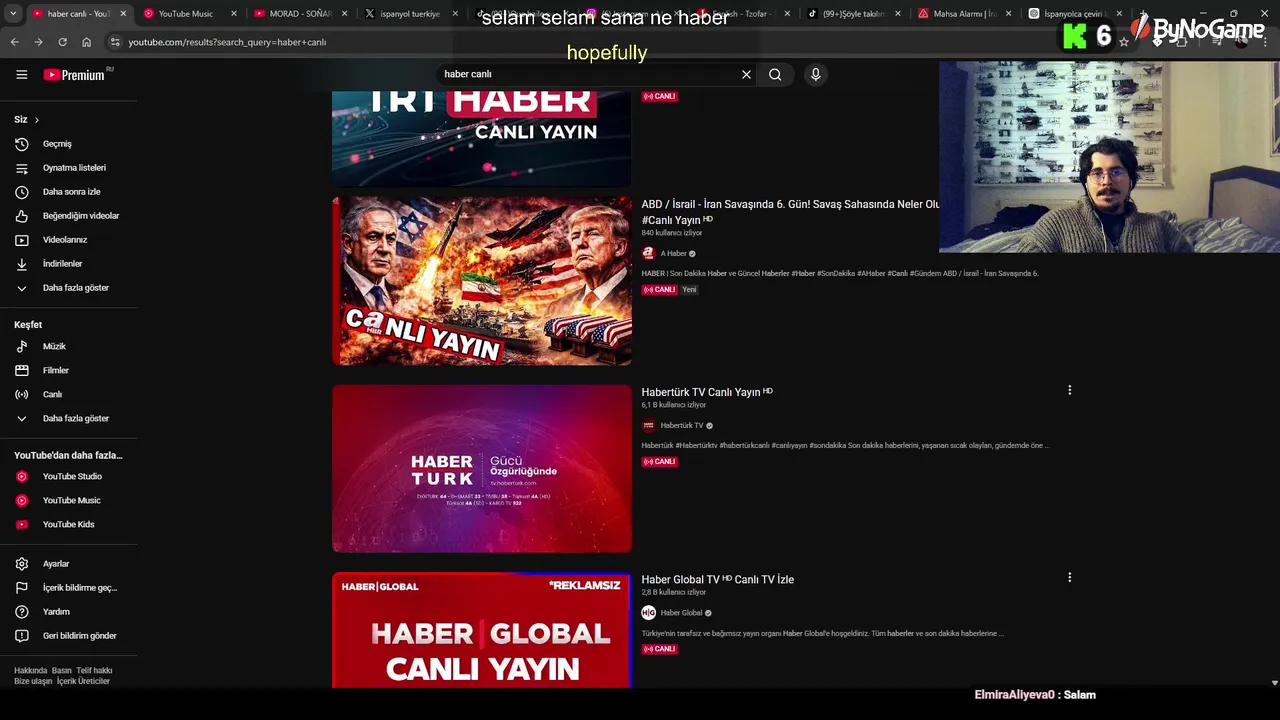
Task: Open İçerik Üreticiler footer link
Action: 83,681
